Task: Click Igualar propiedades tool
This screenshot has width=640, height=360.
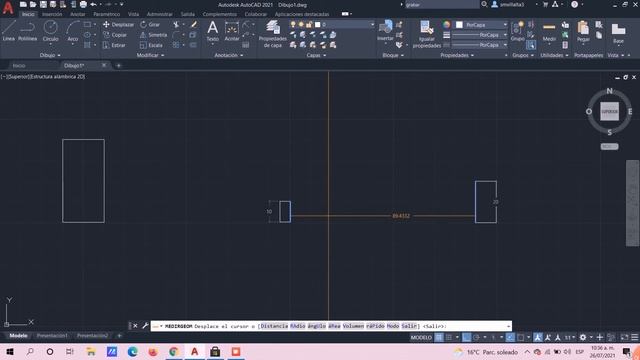Action: click(x=427, y=34)
